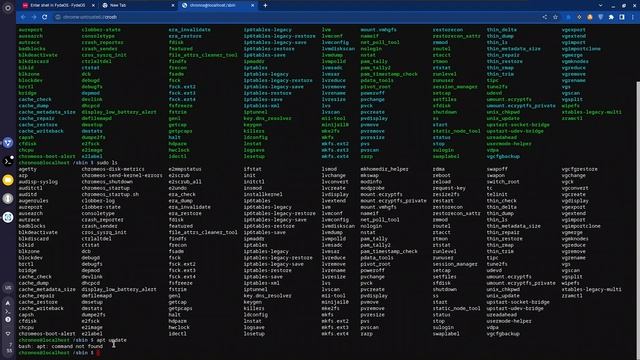Click the 'telinit' entry
This screenshot has height=360, width=640.
coord(497,194)
